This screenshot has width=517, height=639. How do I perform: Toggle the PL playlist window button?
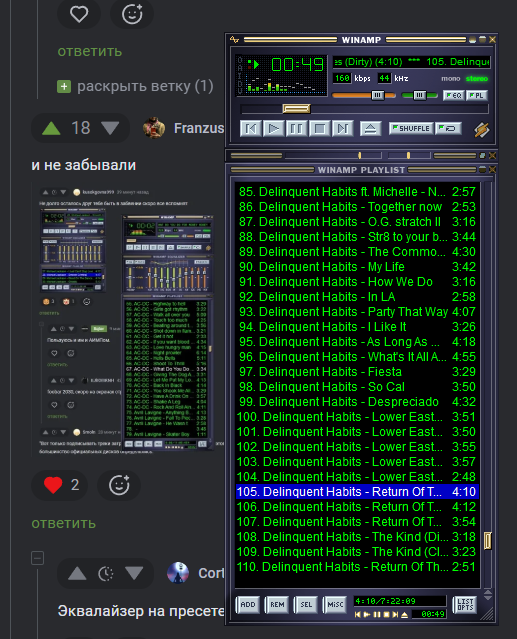[x=477, y=95]
